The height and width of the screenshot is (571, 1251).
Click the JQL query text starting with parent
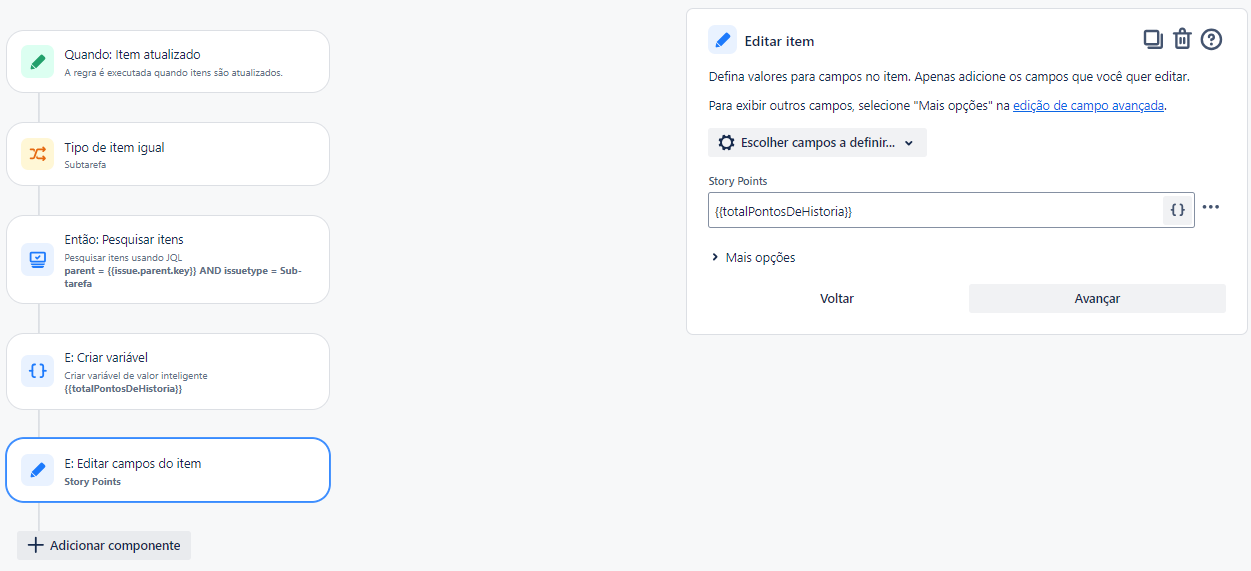(x=183, y=277)
